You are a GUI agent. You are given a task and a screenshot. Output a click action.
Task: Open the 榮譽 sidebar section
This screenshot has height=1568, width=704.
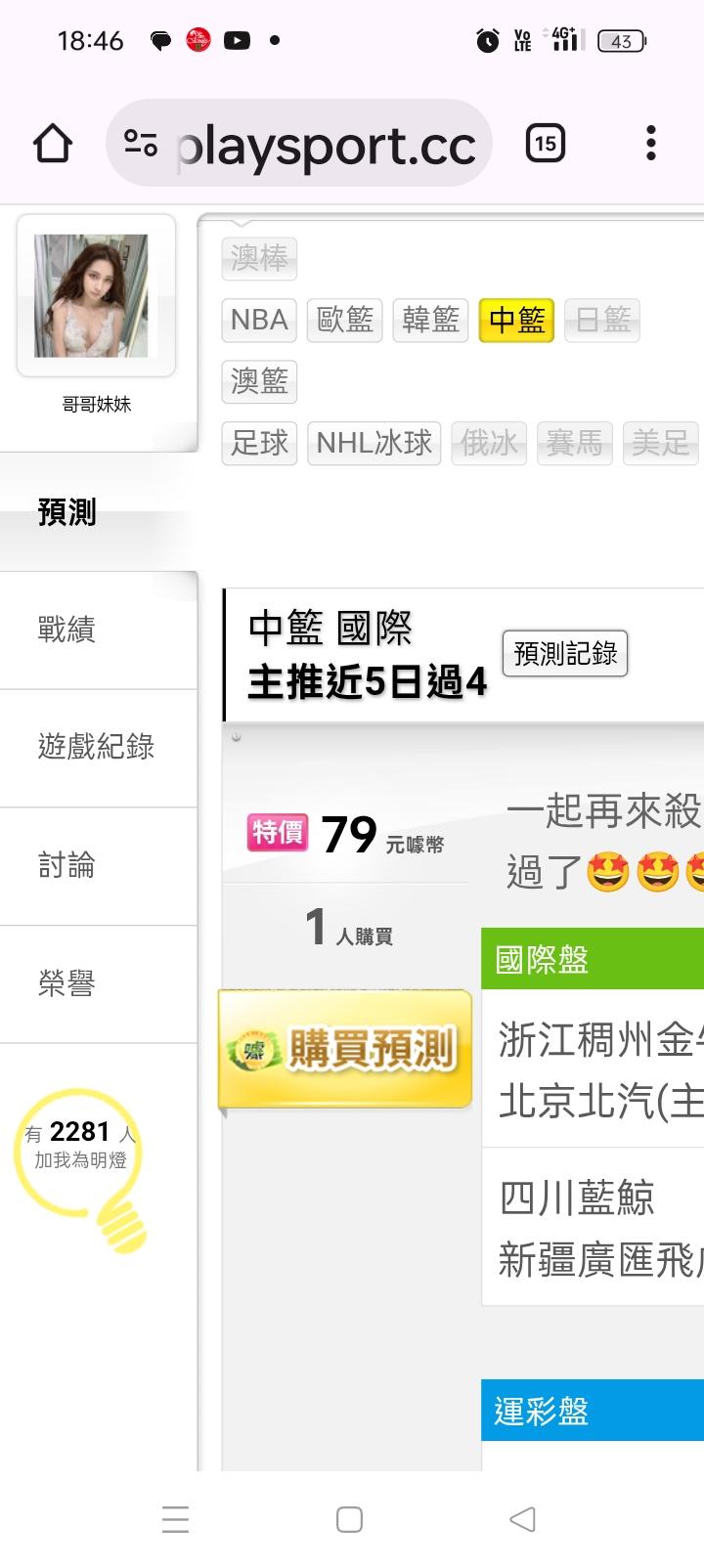tap(98, 984)
